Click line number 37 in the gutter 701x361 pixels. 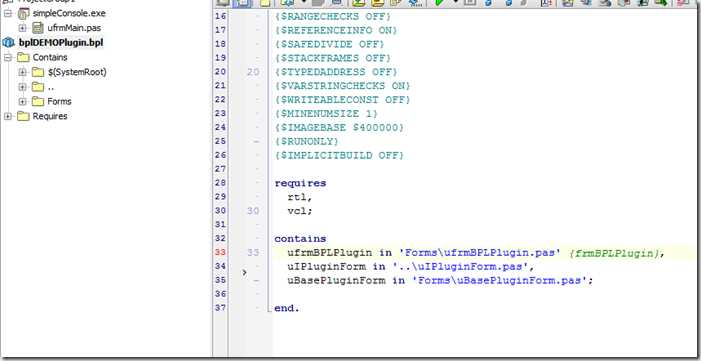tap(220, 308)
